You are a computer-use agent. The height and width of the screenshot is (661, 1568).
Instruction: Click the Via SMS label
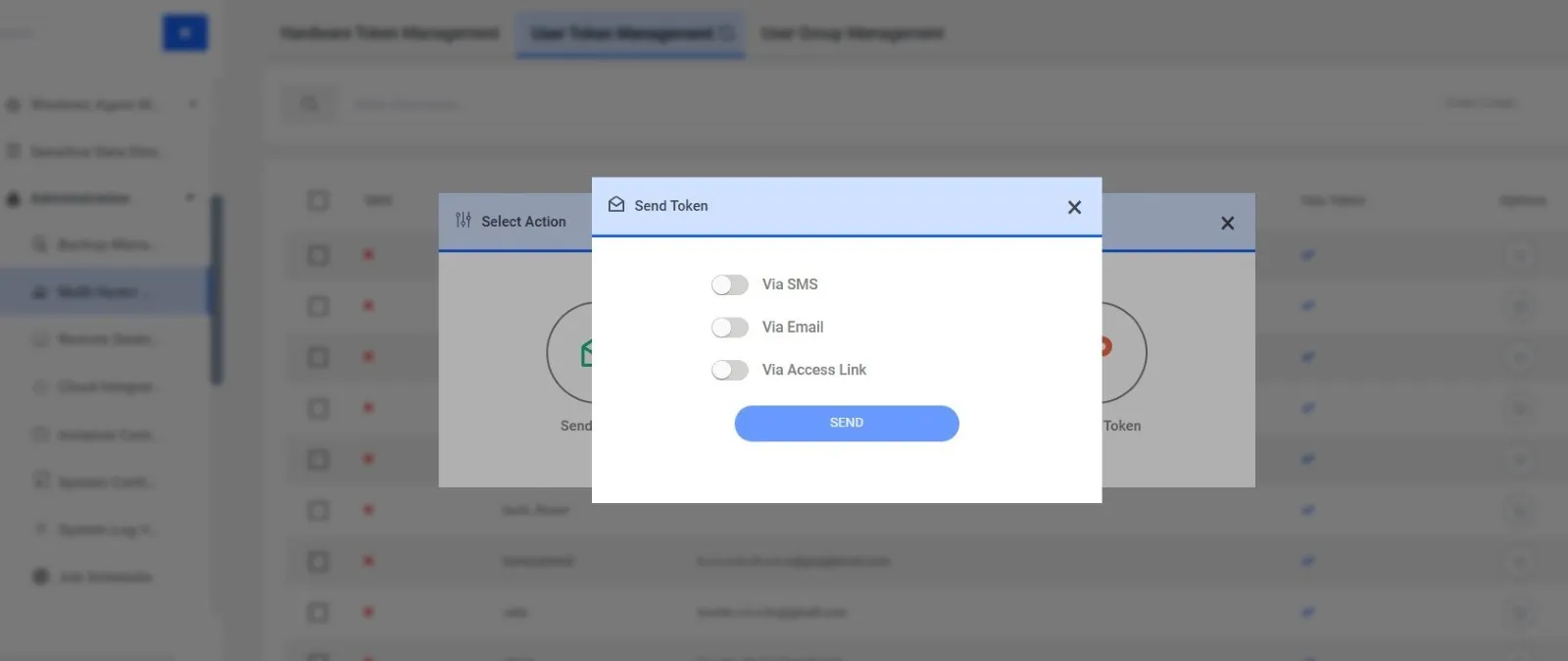pos(790,284)
